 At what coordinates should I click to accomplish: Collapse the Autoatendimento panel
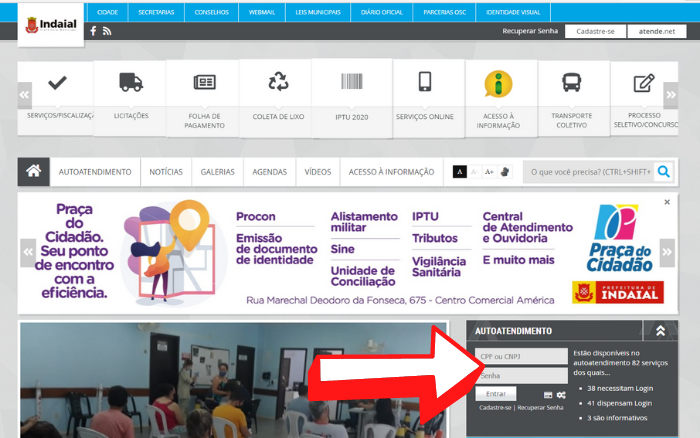point(660,330)
